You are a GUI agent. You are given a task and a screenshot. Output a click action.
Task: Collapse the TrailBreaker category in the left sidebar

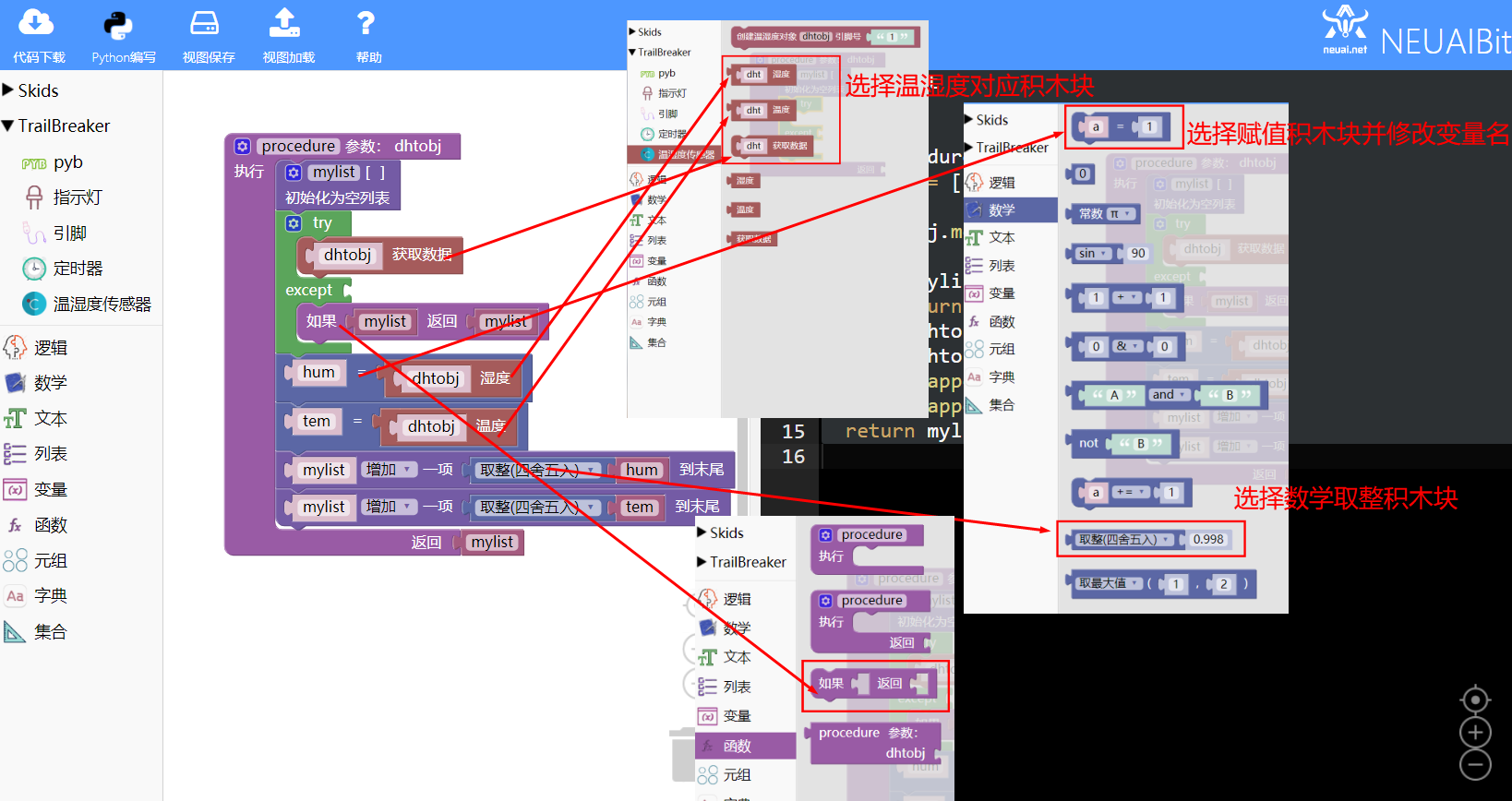pyautogui.click(x=56, y=126)
